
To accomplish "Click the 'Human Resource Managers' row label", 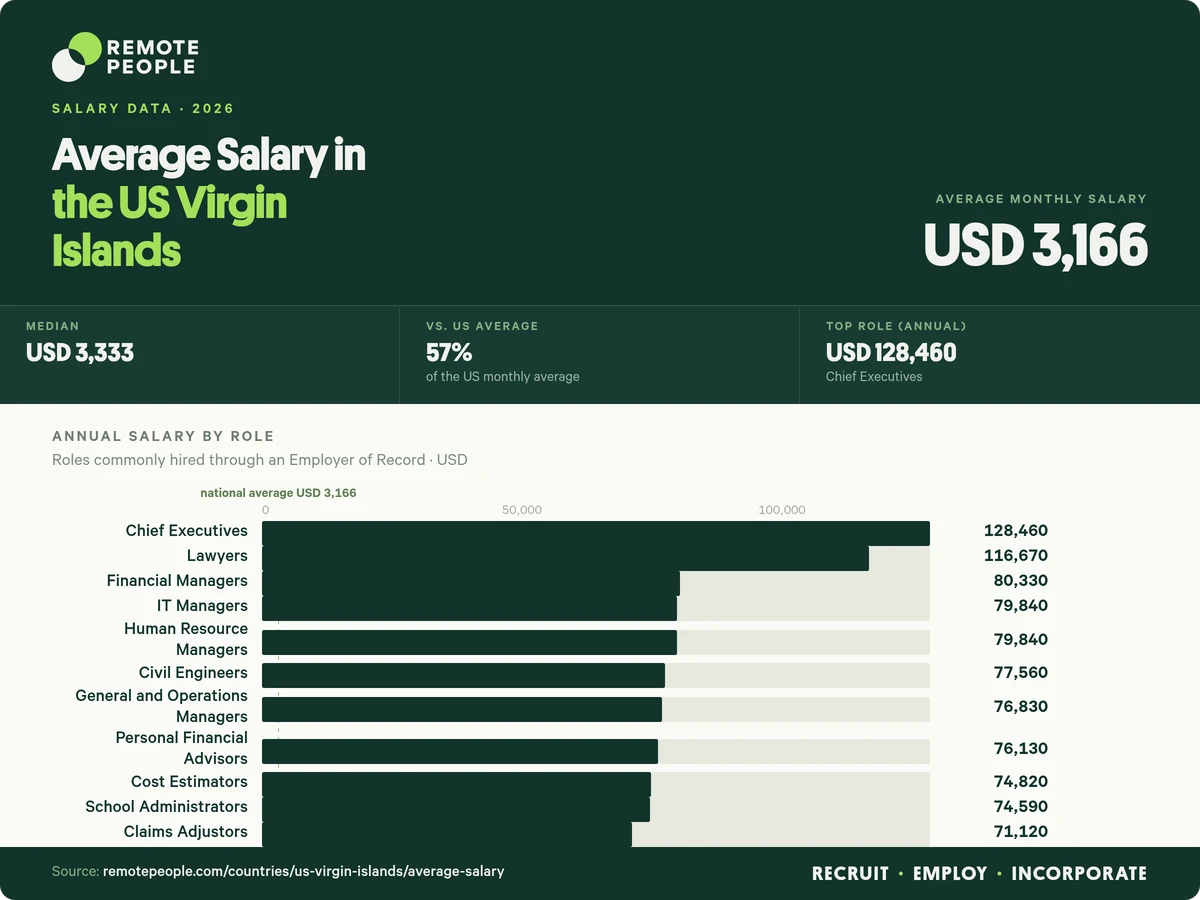I will point(186,639).
